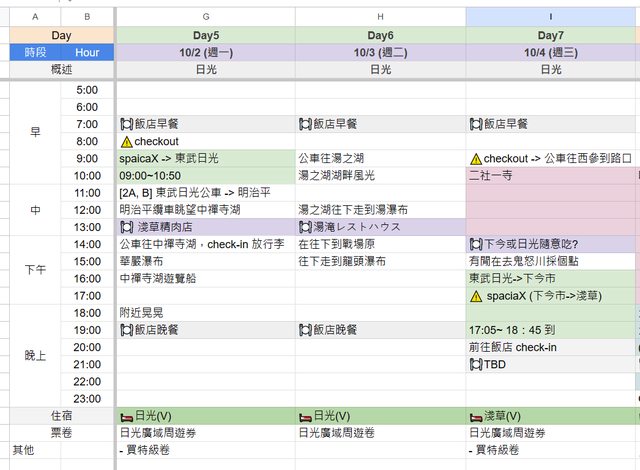The width and height of the screenshot is (640, 470).
Task: Click the bed icon beside 淺草(V)
Action: click(475, 415)
